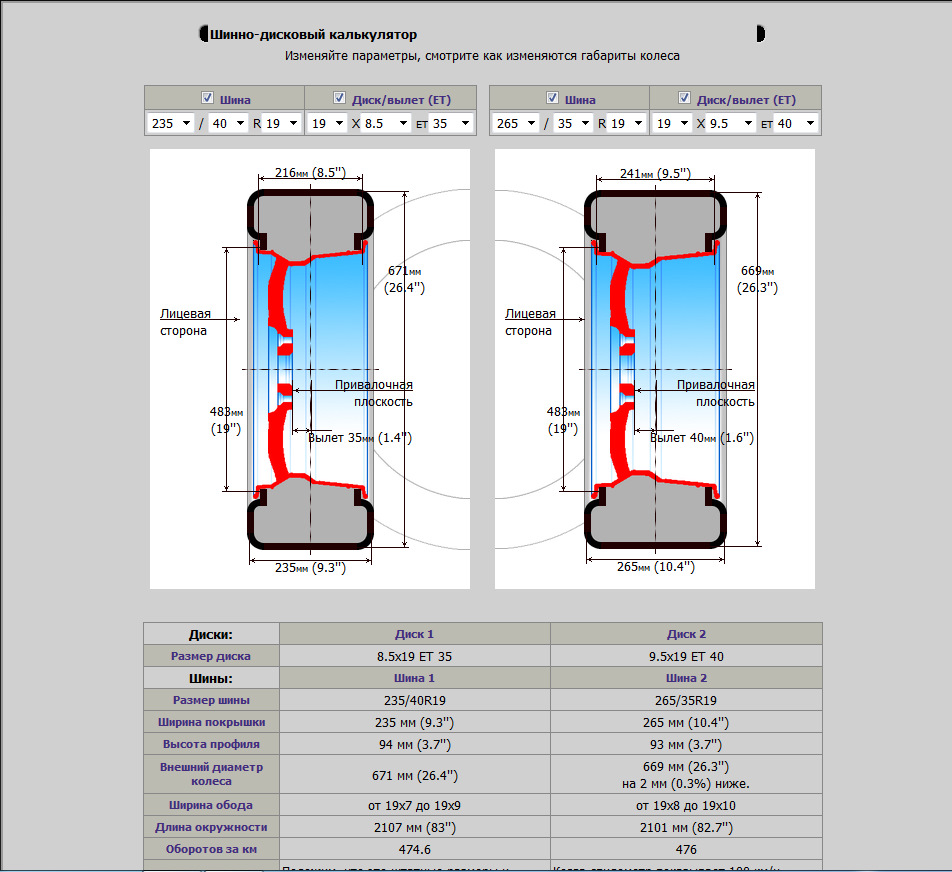Click the left Шина header link
The width and height of the screenshot is (952, 872).
coord(235,100)
